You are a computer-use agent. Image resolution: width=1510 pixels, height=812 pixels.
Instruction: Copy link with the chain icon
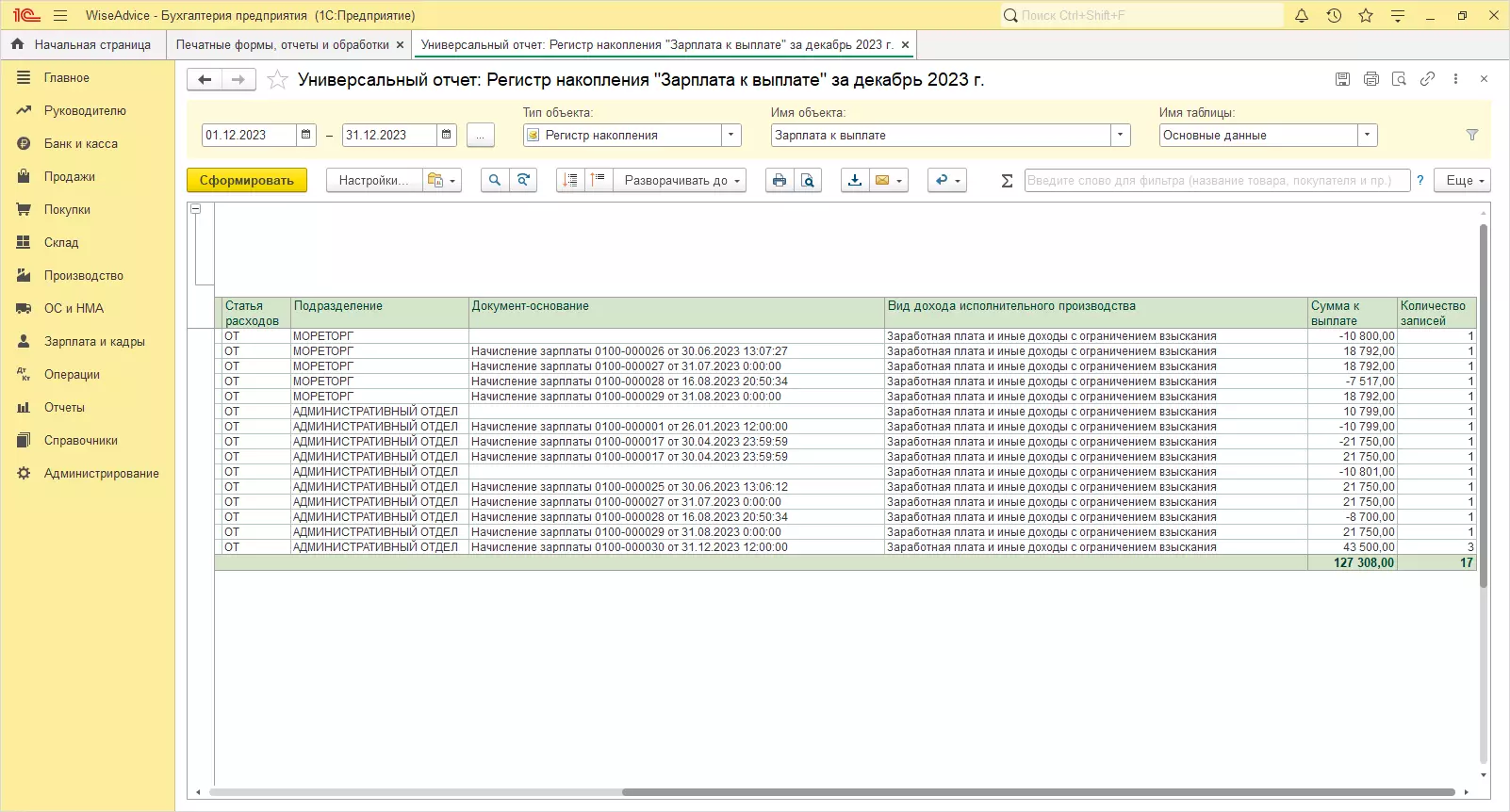[1427, 79]
